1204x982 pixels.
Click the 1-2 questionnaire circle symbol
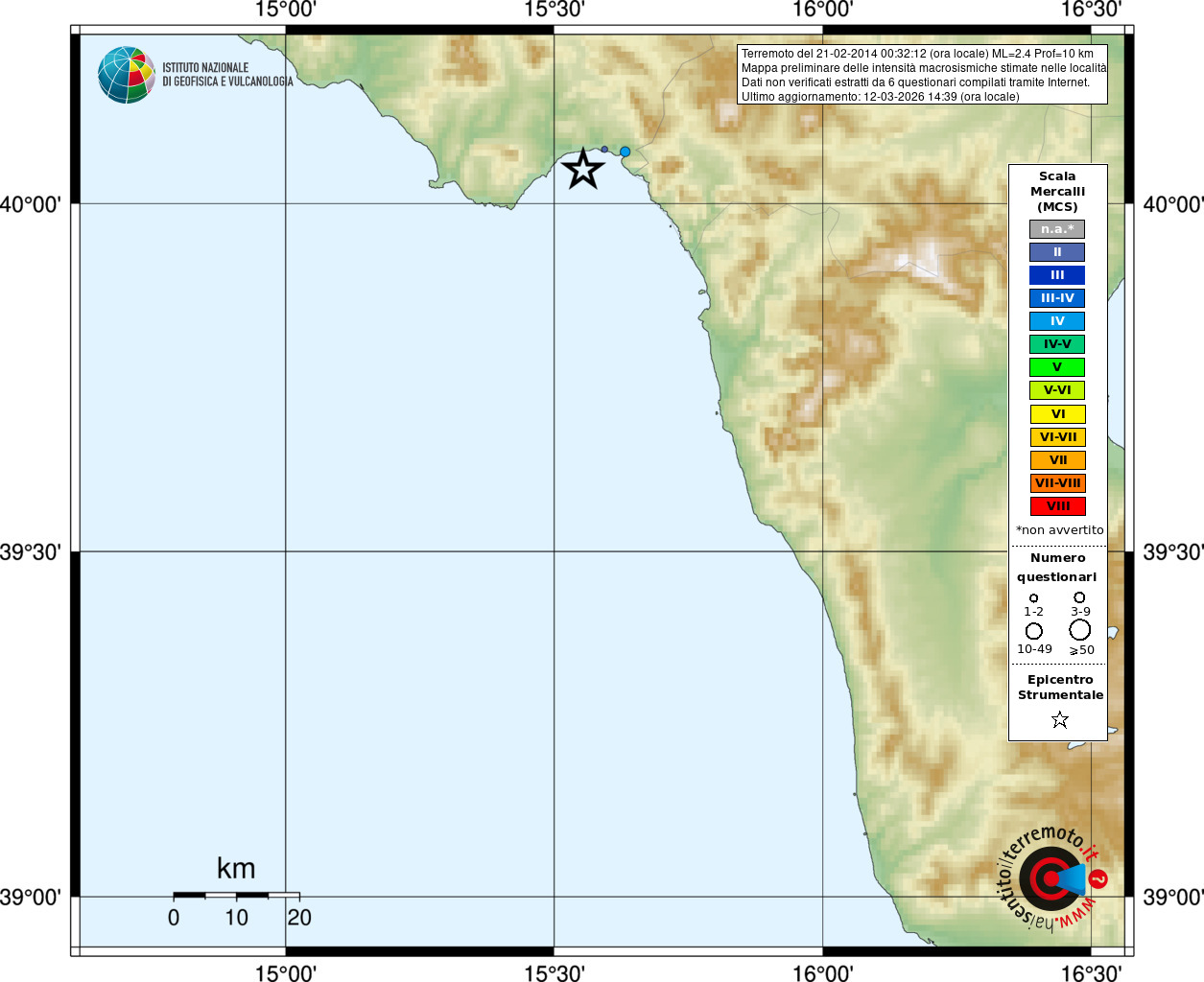click(x=1033, y=598)
